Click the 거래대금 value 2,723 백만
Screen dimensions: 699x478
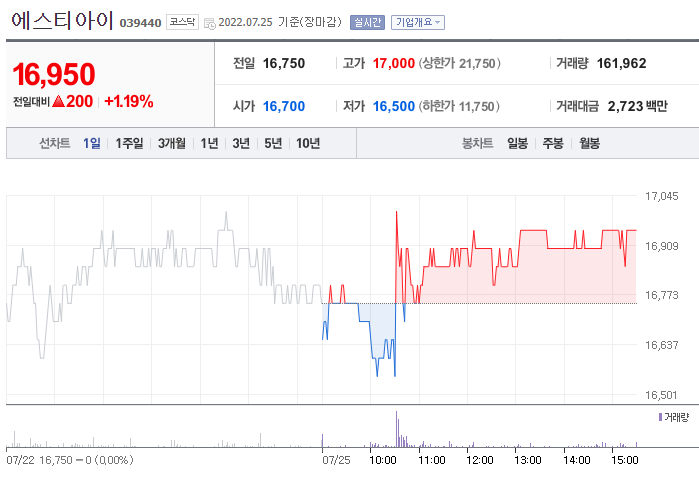(x=637, y=106)
